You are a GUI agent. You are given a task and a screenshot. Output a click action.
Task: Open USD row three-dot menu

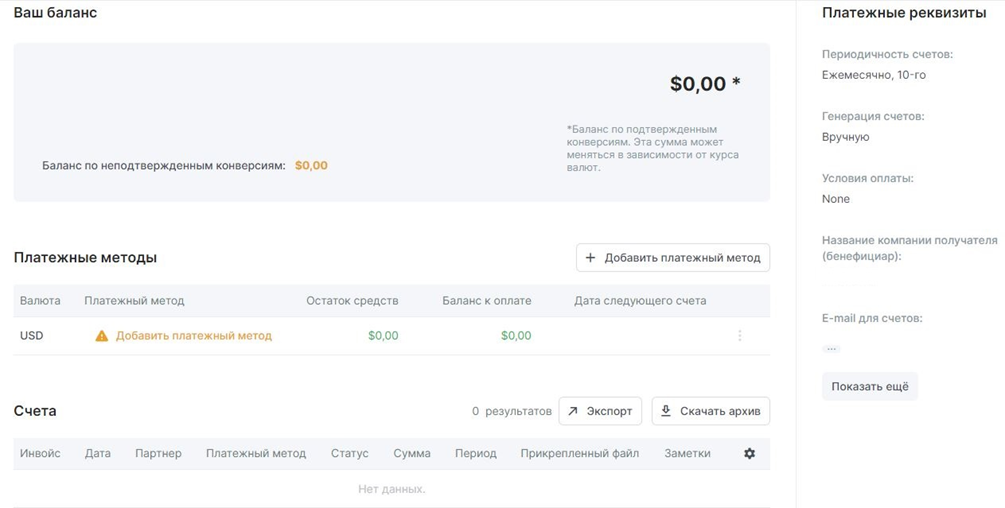click(x=740, y=336)
